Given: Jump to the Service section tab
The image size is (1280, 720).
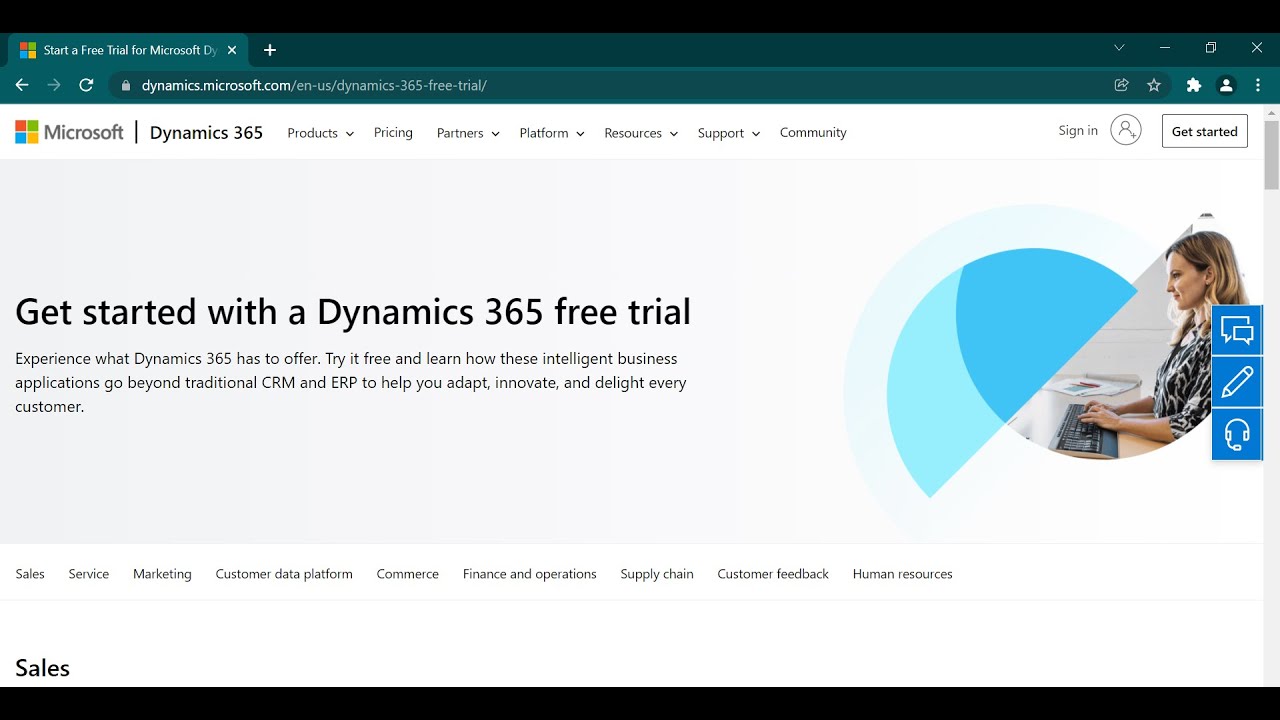Looking at the screenshot, I should pyautogui.click(x=89, y=574).
